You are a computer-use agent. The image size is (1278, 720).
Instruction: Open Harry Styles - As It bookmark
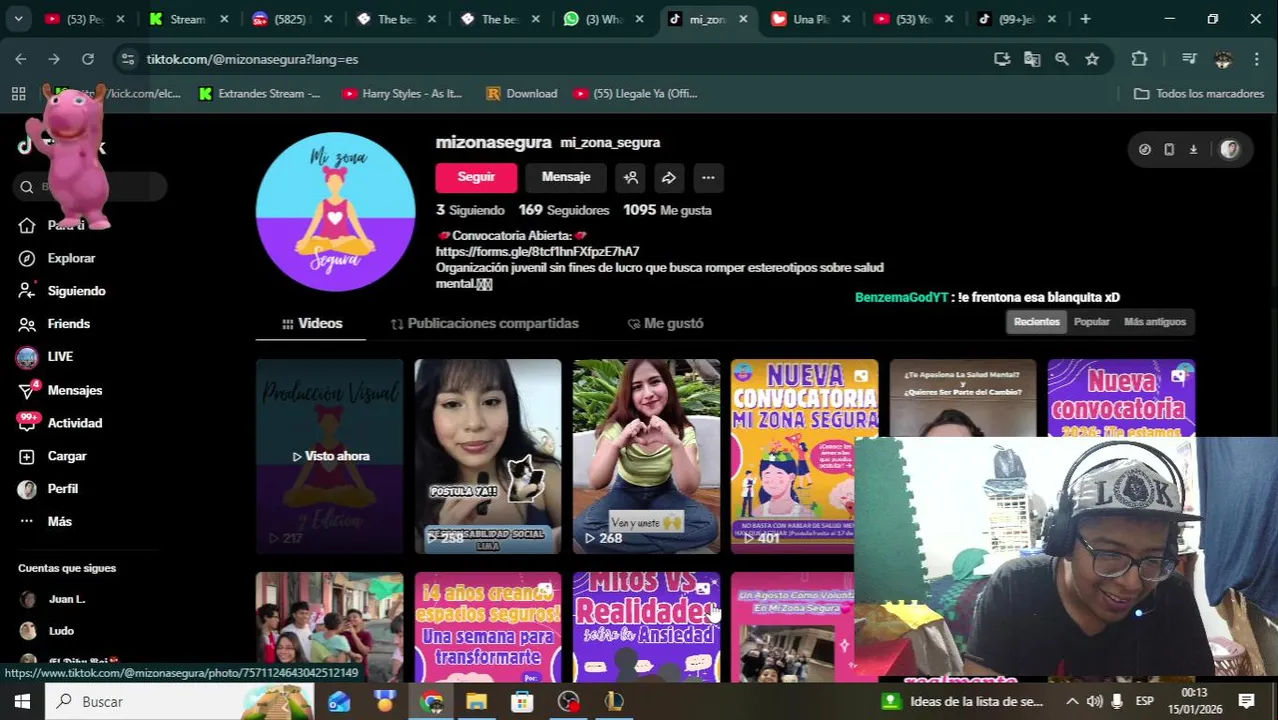(x=402, y=93)
